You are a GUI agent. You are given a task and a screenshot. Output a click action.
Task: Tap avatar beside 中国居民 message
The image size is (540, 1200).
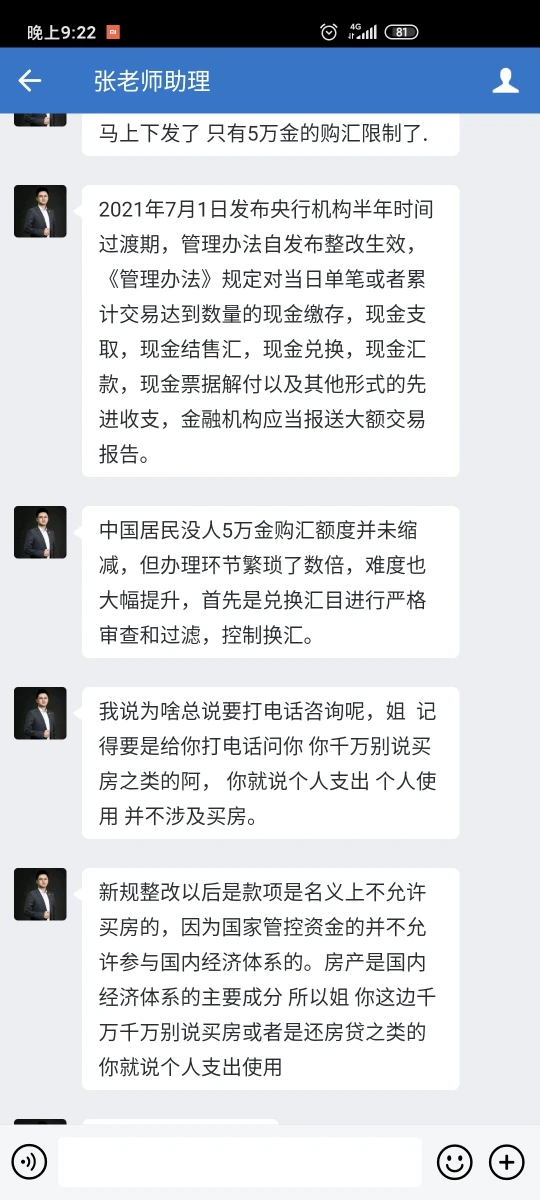click(x=40, y=532)
